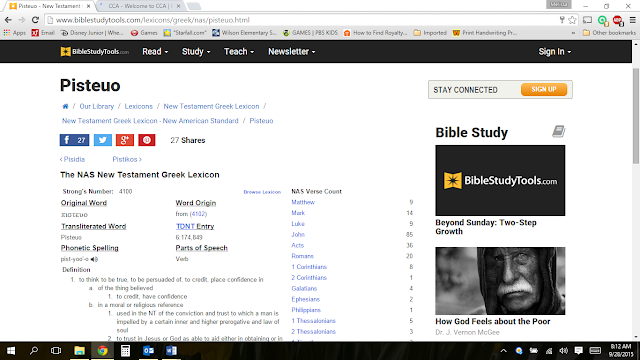
Task: Open the New Testament Greek Lexicon breadcrumb
Action: tap(211, 106)
